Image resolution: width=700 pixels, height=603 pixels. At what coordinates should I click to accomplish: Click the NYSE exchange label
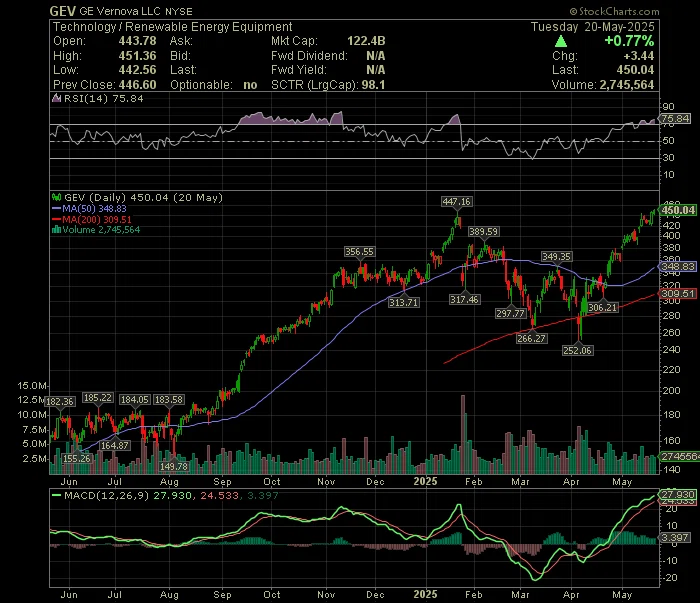pyautogui.click(x=179, y=12)
